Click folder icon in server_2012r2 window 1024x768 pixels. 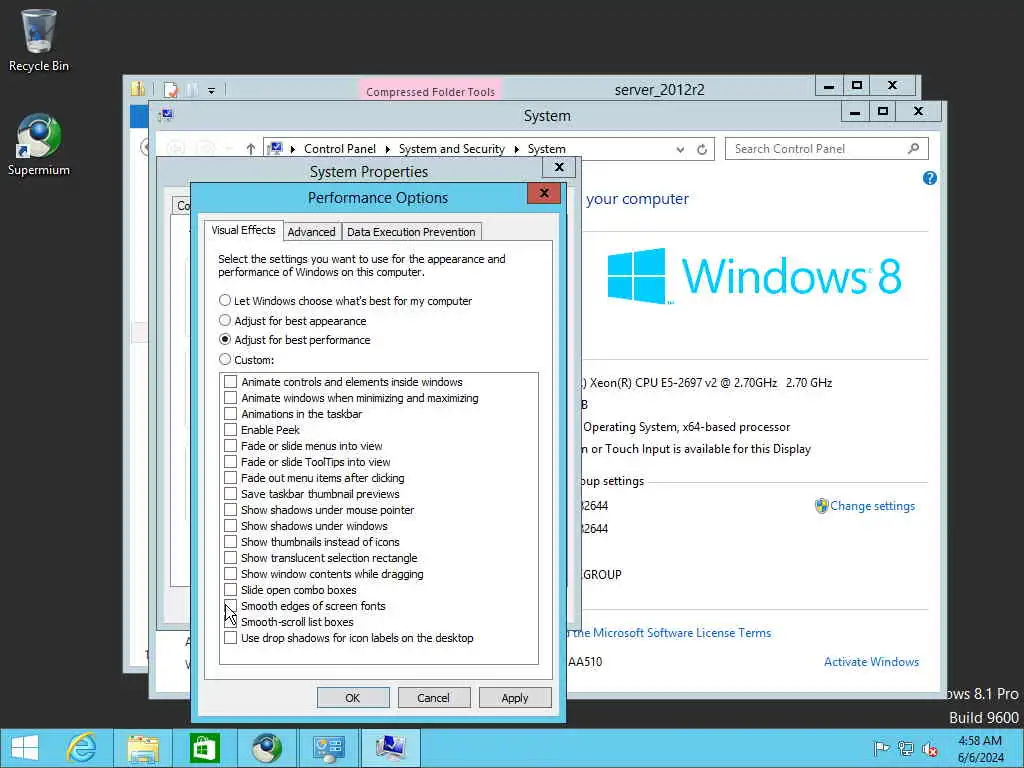(138, 89)
